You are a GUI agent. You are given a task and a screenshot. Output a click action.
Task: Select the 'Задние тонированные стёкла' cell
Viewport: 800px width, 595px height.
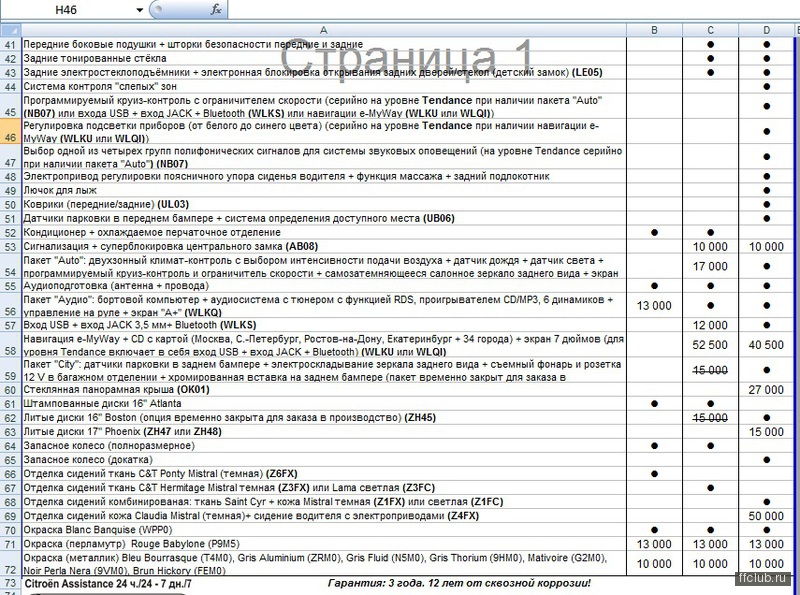(x=324, y=58)
